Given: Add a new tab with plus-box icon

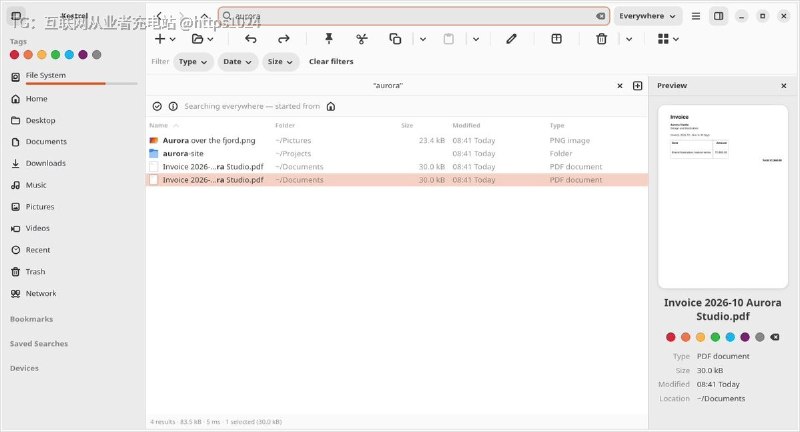Looking at the screenshot, I should tap(637, 86).
